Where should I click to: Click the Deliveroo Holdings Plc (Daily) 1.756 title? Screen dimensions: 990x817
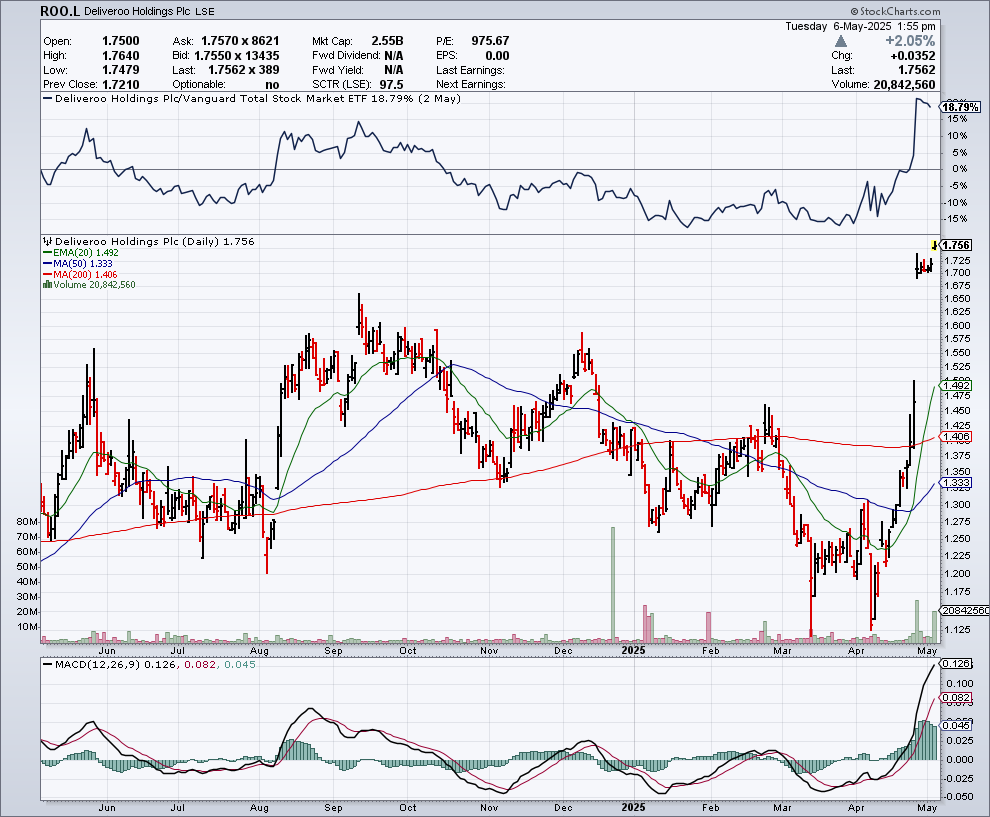tap(155, 241)
